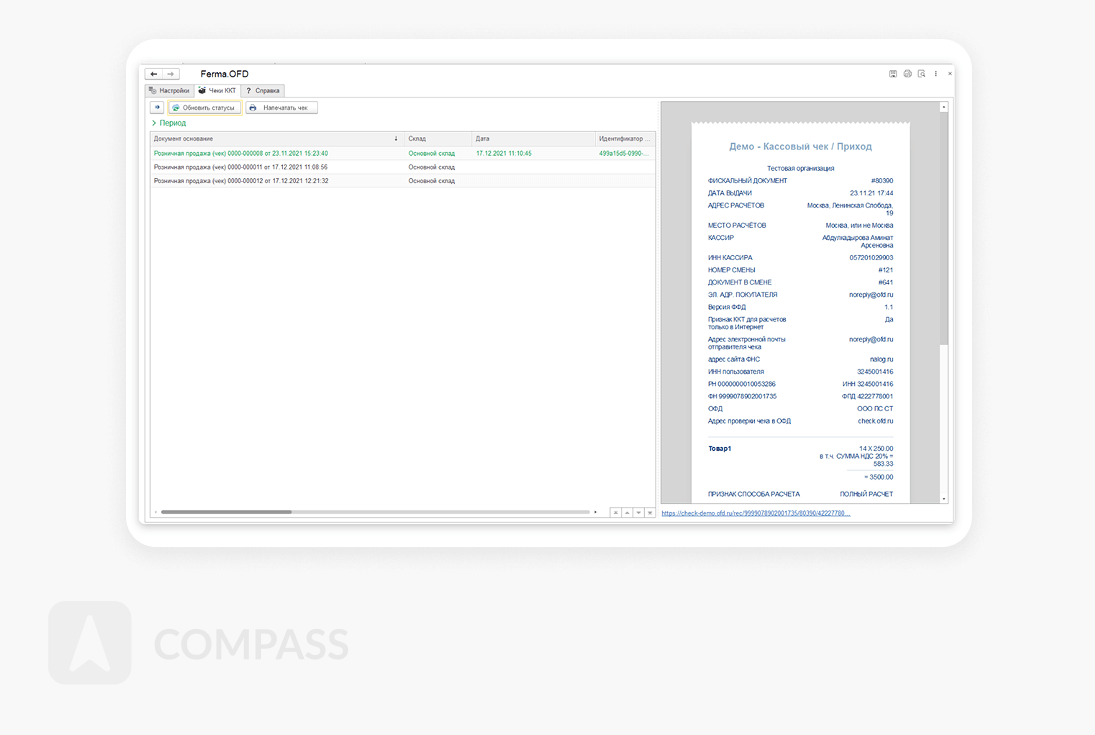This screenshot has height=735, width=1095.
Task: Open the three-dot more options menu
Action: coord(936,74)
